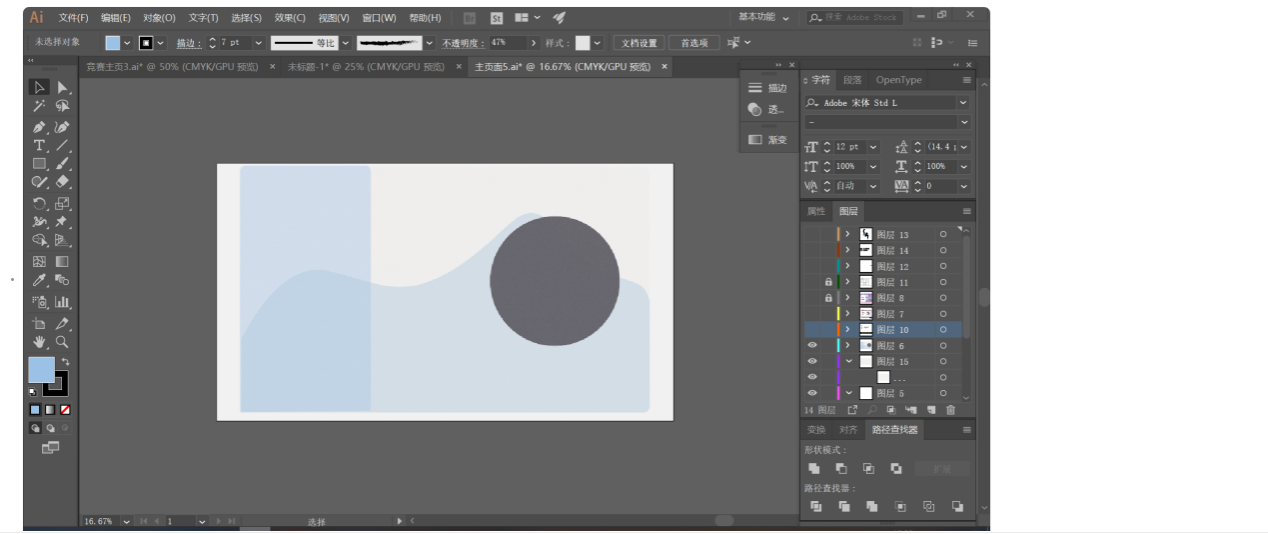The image size is (1268, 534).
Task: Open the 文件(F) menu
Action: [x=73, y=18]
